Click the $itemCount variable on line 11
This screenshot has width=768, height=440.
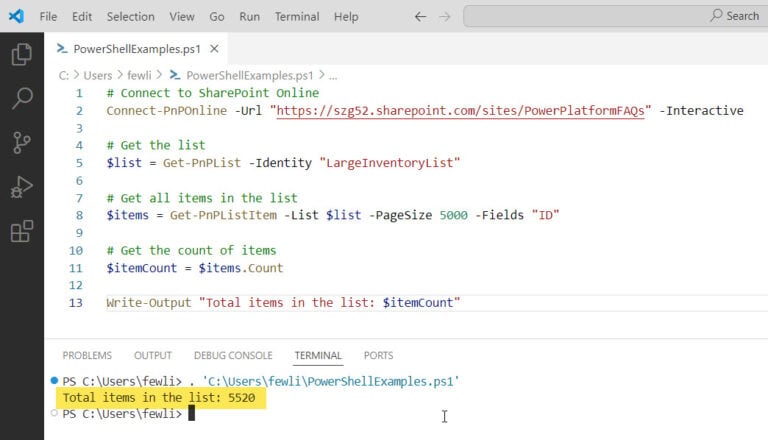click(x=142, y=268)
